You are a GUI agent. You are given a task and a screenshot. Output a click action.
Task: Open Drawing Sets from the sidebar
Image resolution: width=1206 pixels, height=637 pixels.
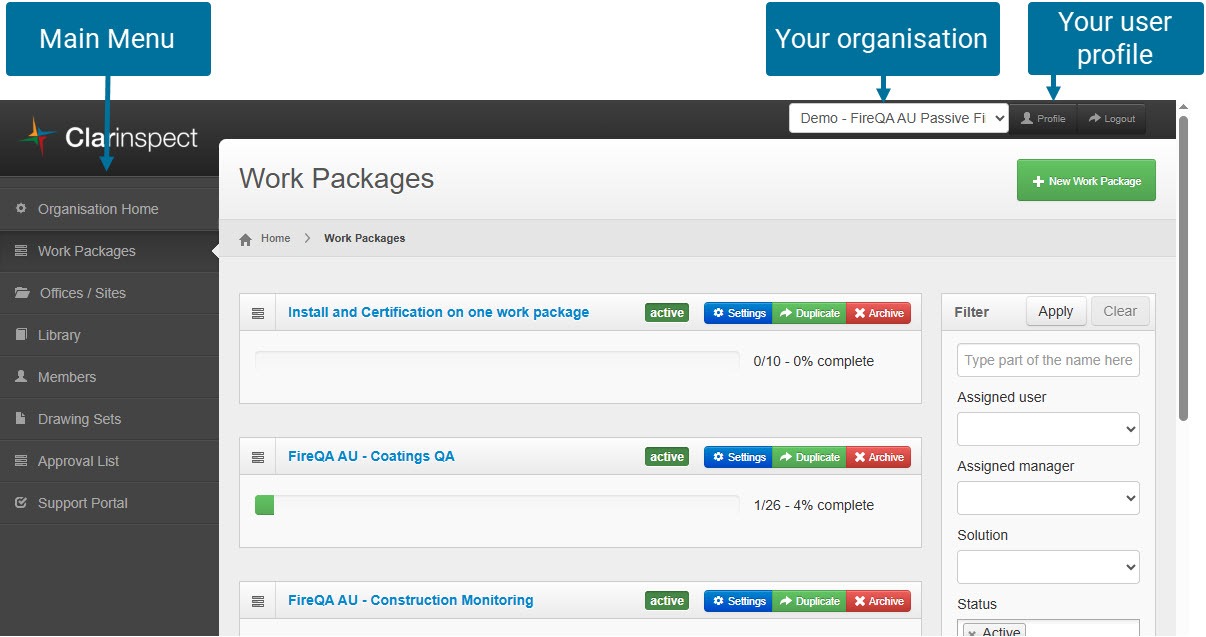[x=79, y=419]
